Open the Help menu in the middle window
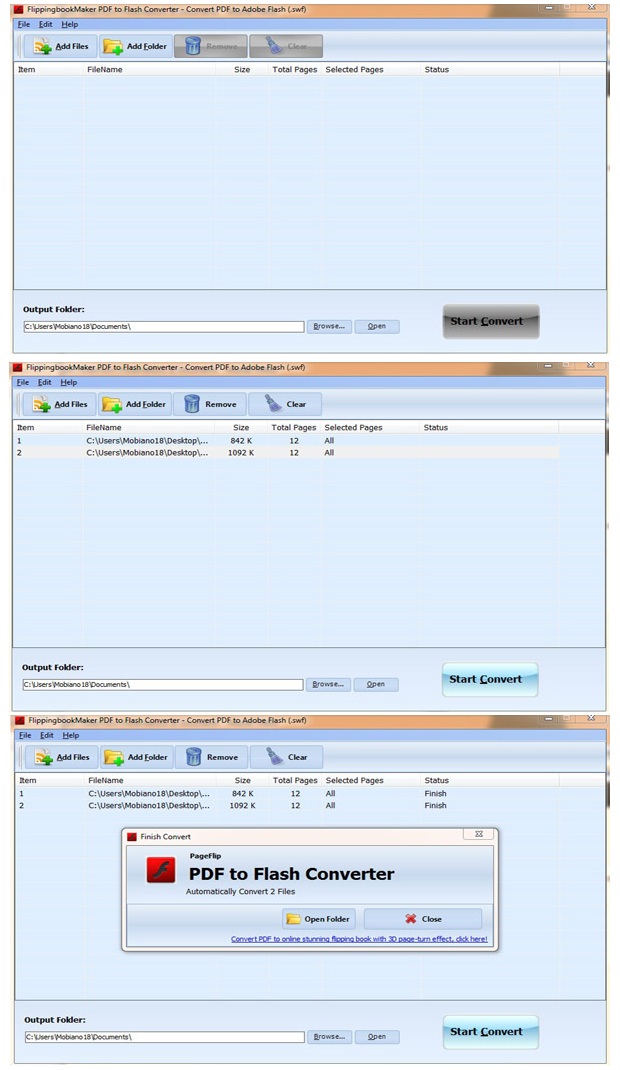The image size is (620, 1070). click(x=69, y=383)
